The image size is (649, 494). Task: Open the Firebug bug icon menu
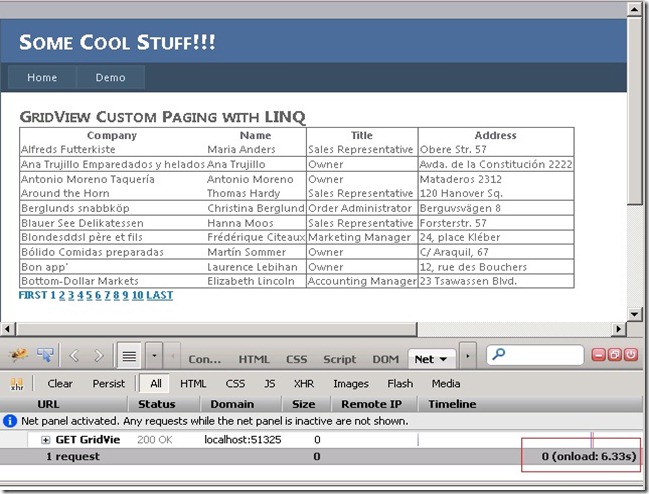(x=19, y=355)
